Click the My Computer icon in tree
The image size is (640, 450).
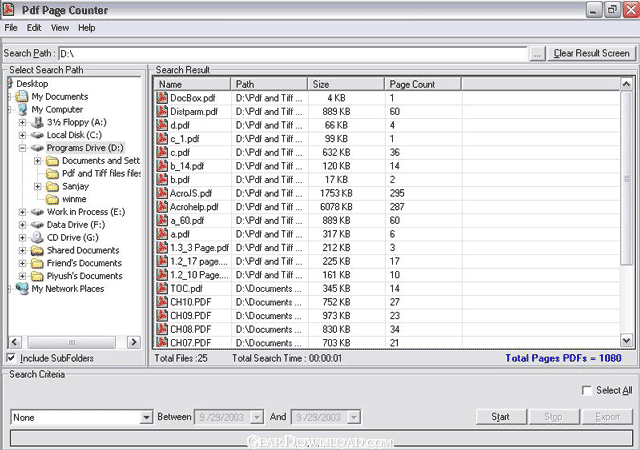pyautogui.click(x=22, y=109)
